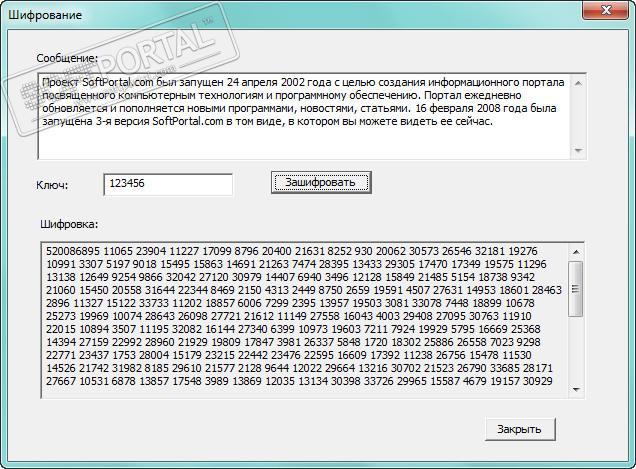Click the Сообщение label
The image size is (636, 469).
pos(67,58)
